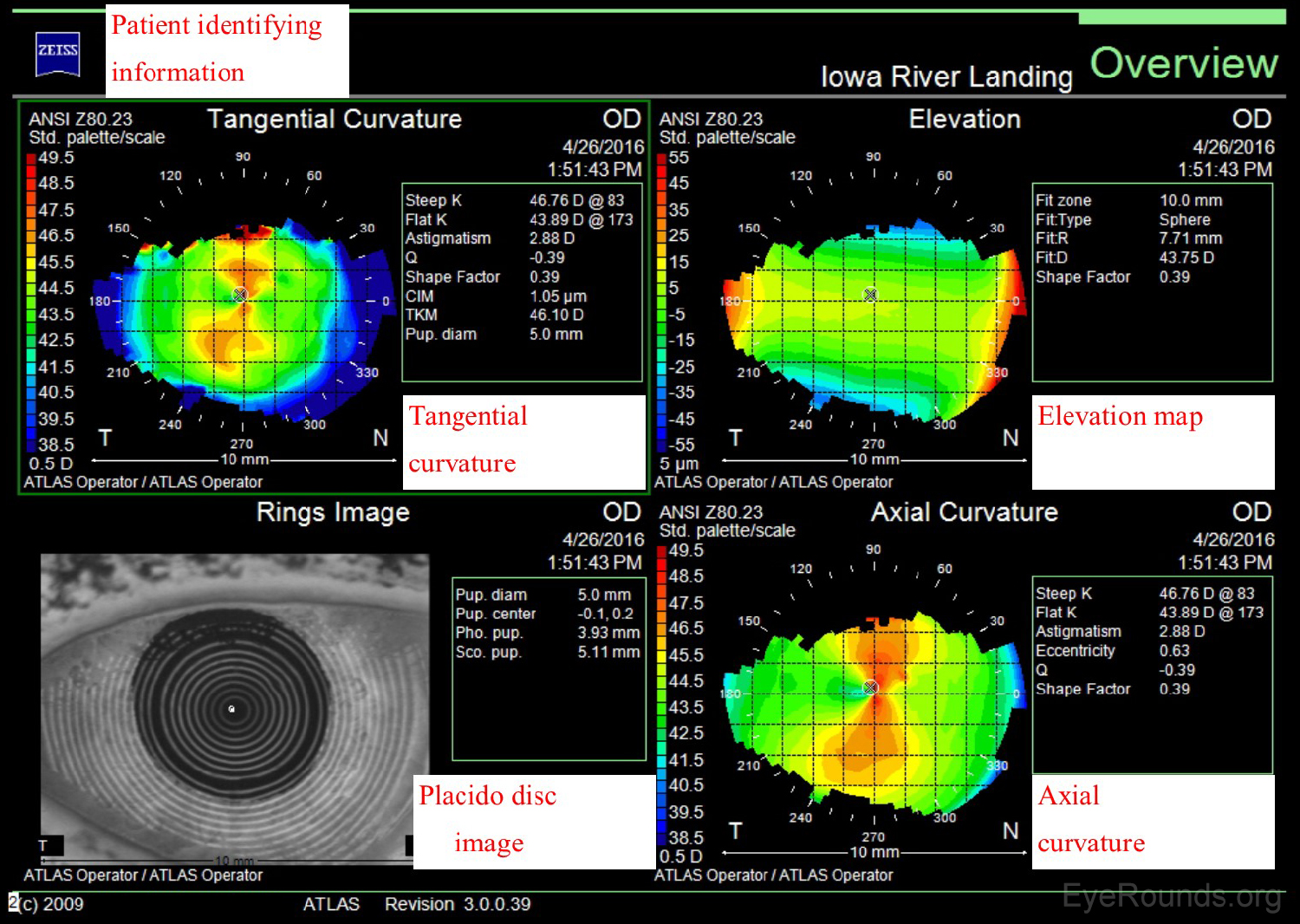Click the 330 degree label on Elevation map
The image size is (1300, 924).
tap(997, 373)
